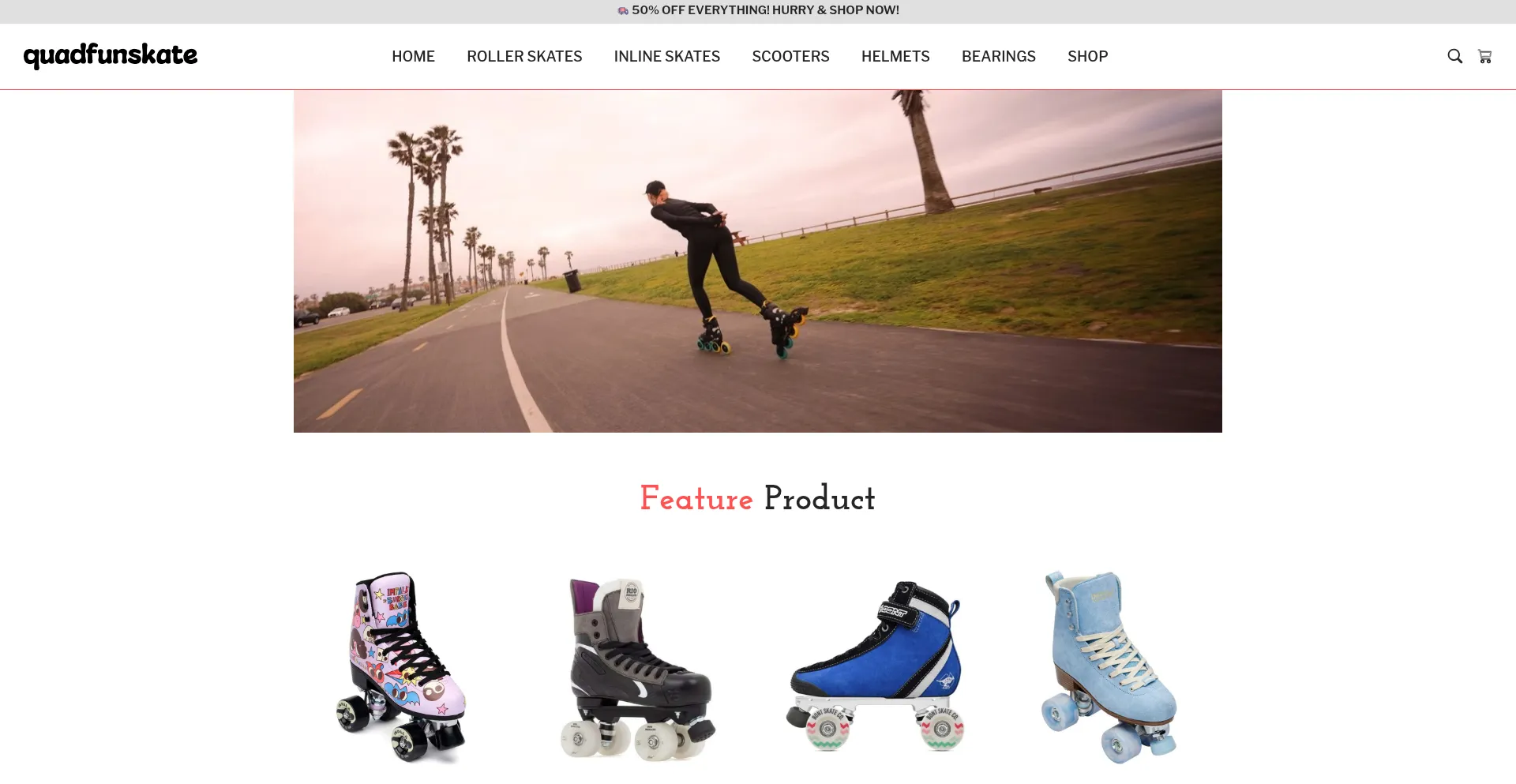This screenshot has width=1516, height=784.
Task: View the blue low-cut derby skate
Action: [875, 667]
